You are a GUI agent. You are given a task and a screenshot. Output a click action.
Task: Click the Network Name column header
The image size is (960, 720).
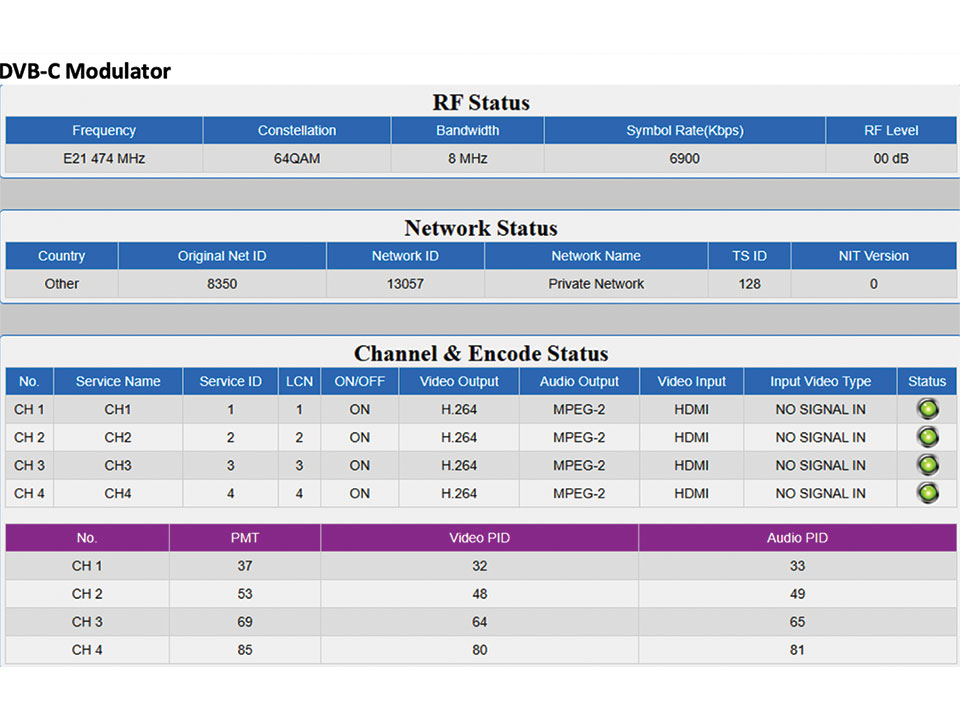[x=596, y=256]
